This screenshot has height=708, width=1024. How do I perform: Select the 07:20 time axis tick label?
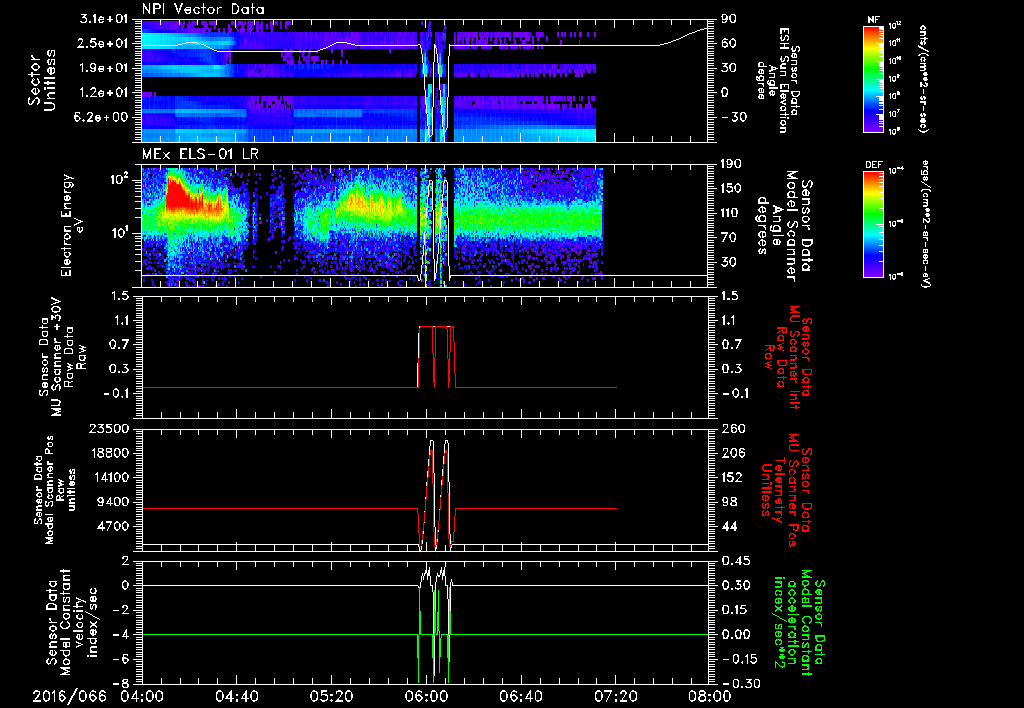coord(616,695)
